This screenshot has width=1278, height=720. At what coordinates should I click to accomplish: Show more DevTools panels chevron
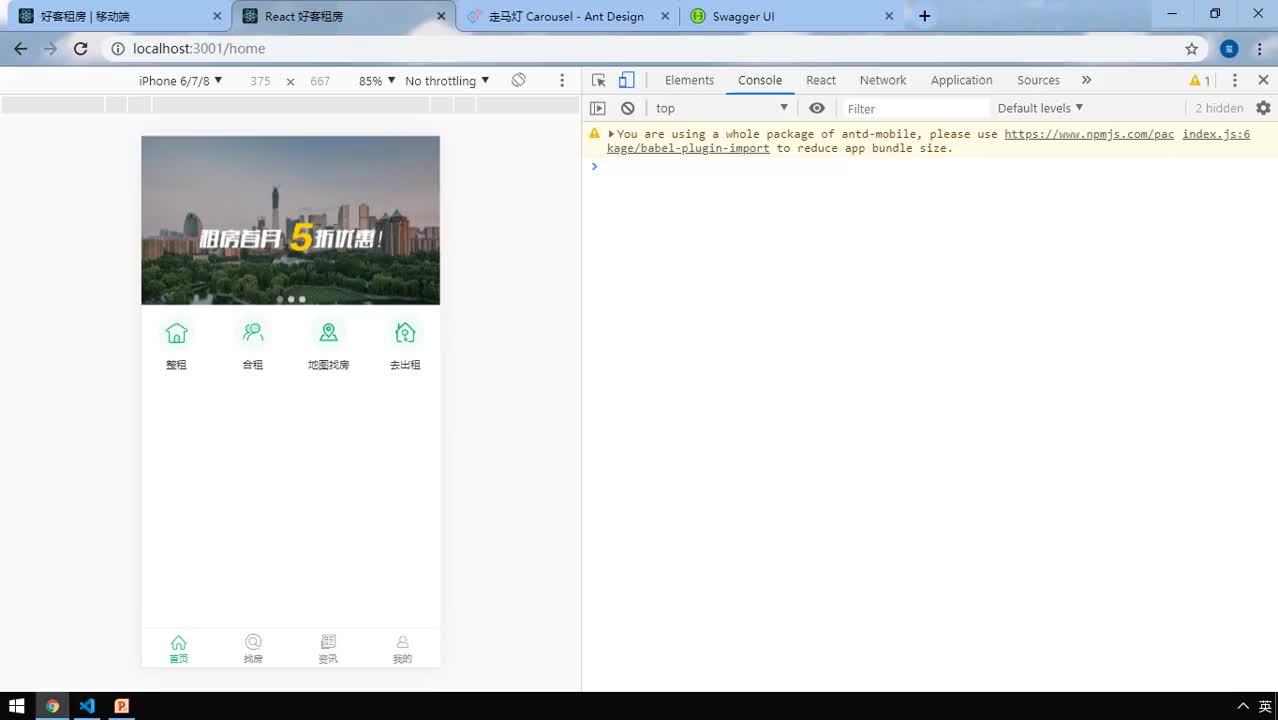[1086, 80]
